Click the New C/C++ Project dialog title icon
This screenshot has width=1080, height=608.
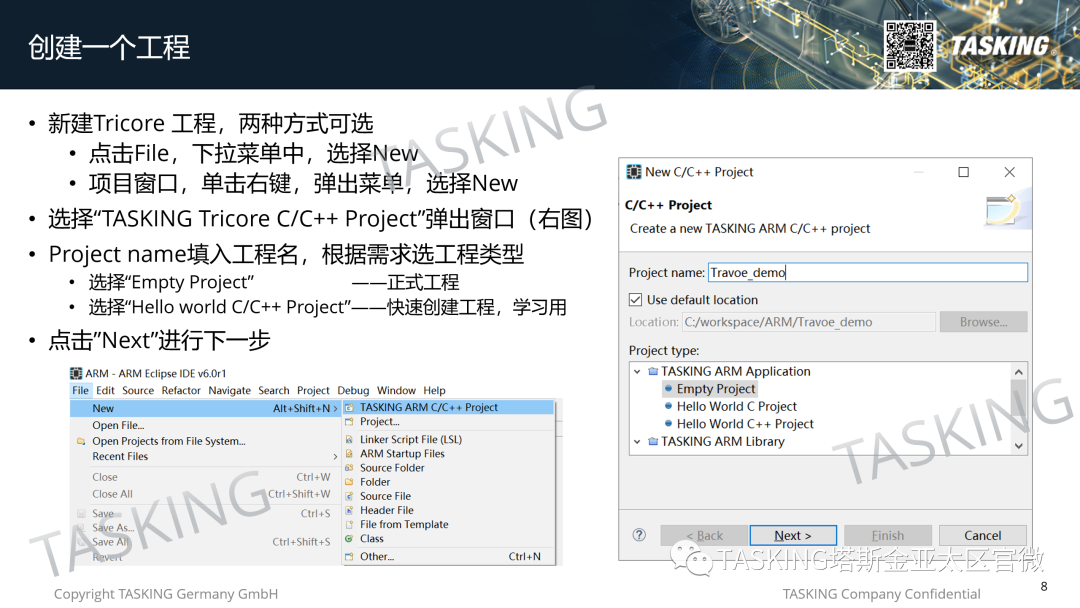tap(634, 172)
